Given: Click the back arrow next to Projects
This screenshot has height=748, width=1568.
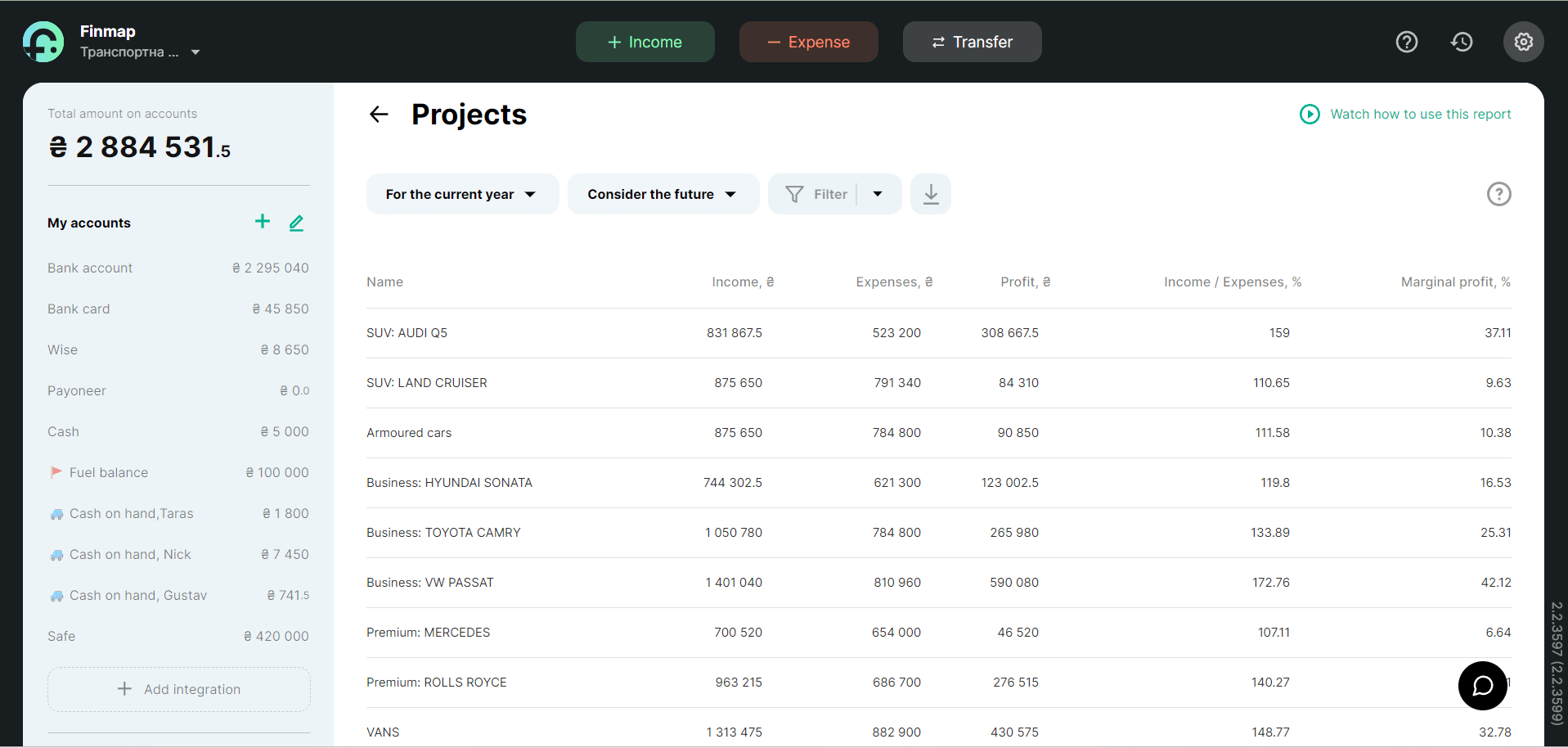Looking at the screenshot, I should pos(378,114).
